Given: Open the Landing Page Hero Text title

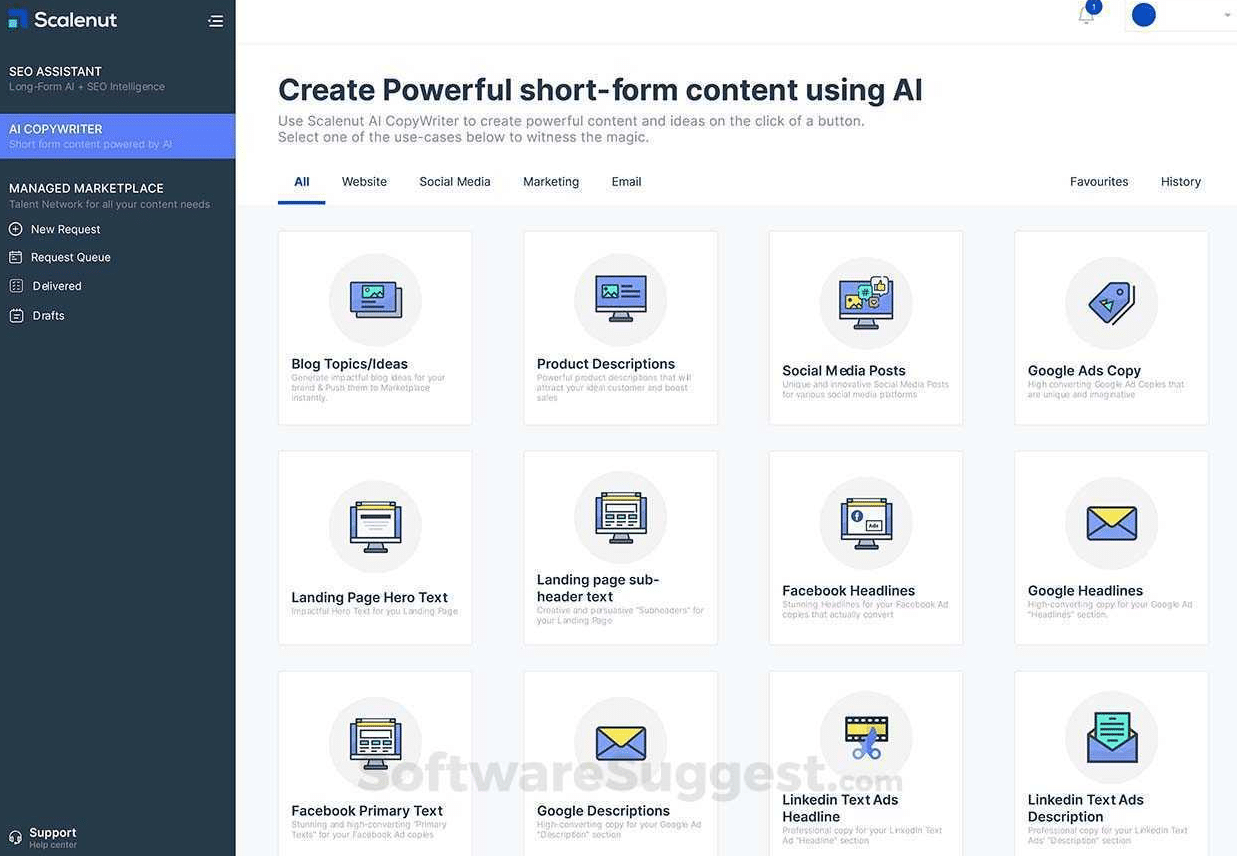Looking at the screenshot, I should 370,598.
